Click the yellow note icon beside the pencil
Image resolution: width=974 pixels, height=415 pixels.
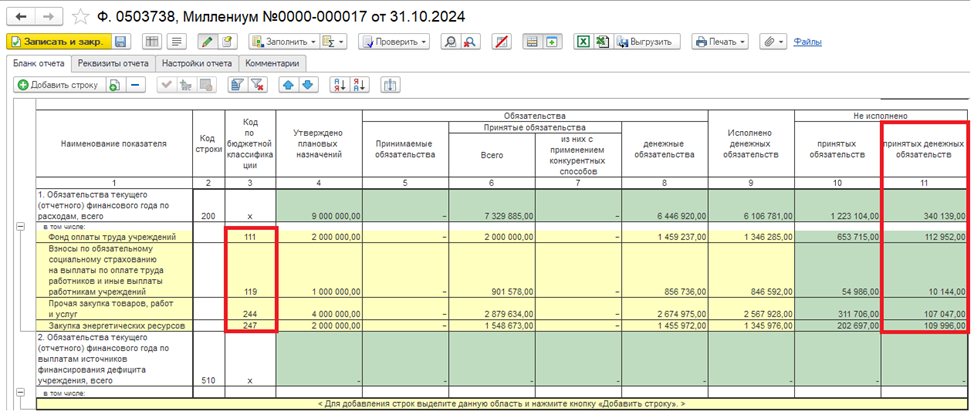pyautogui.click(x=227, y=42)
